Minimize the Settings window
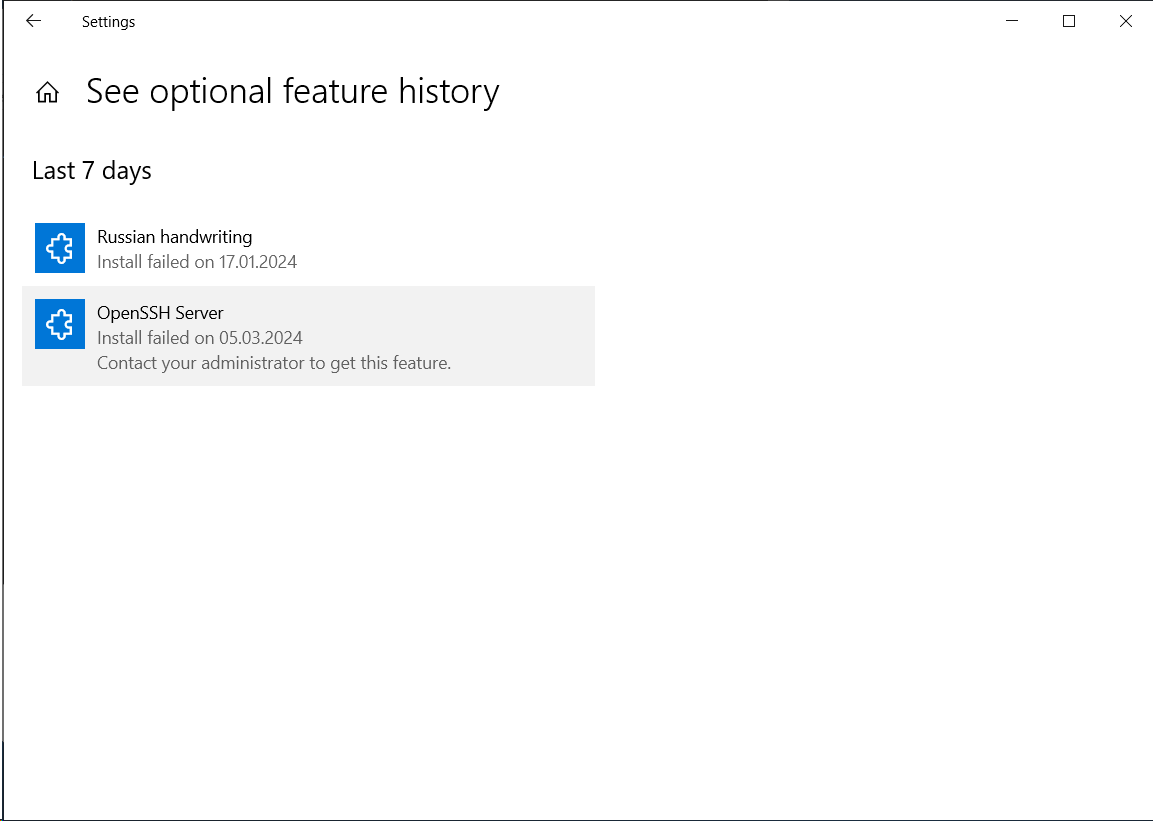Screen dimensions: 1153x821 [1011, 21]
